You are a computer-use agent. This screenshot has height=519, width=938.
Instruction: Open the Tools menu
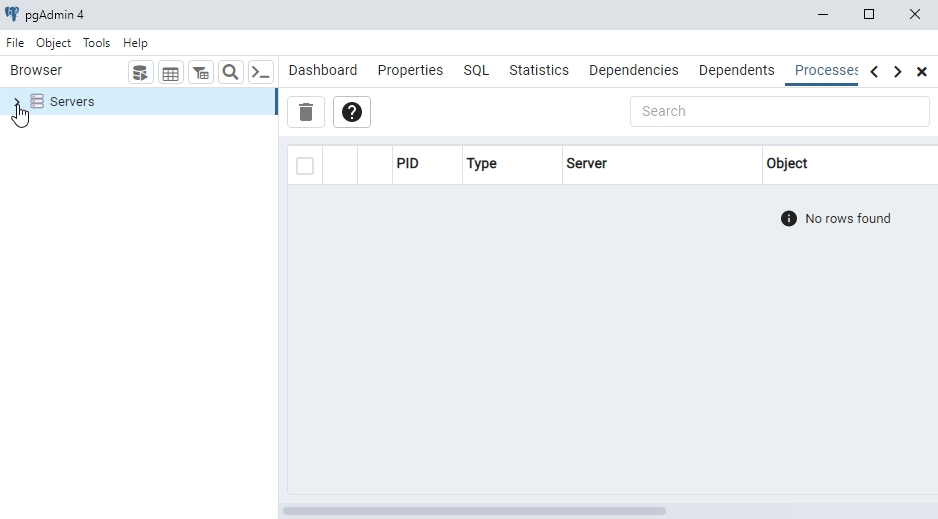coord(97,43)
